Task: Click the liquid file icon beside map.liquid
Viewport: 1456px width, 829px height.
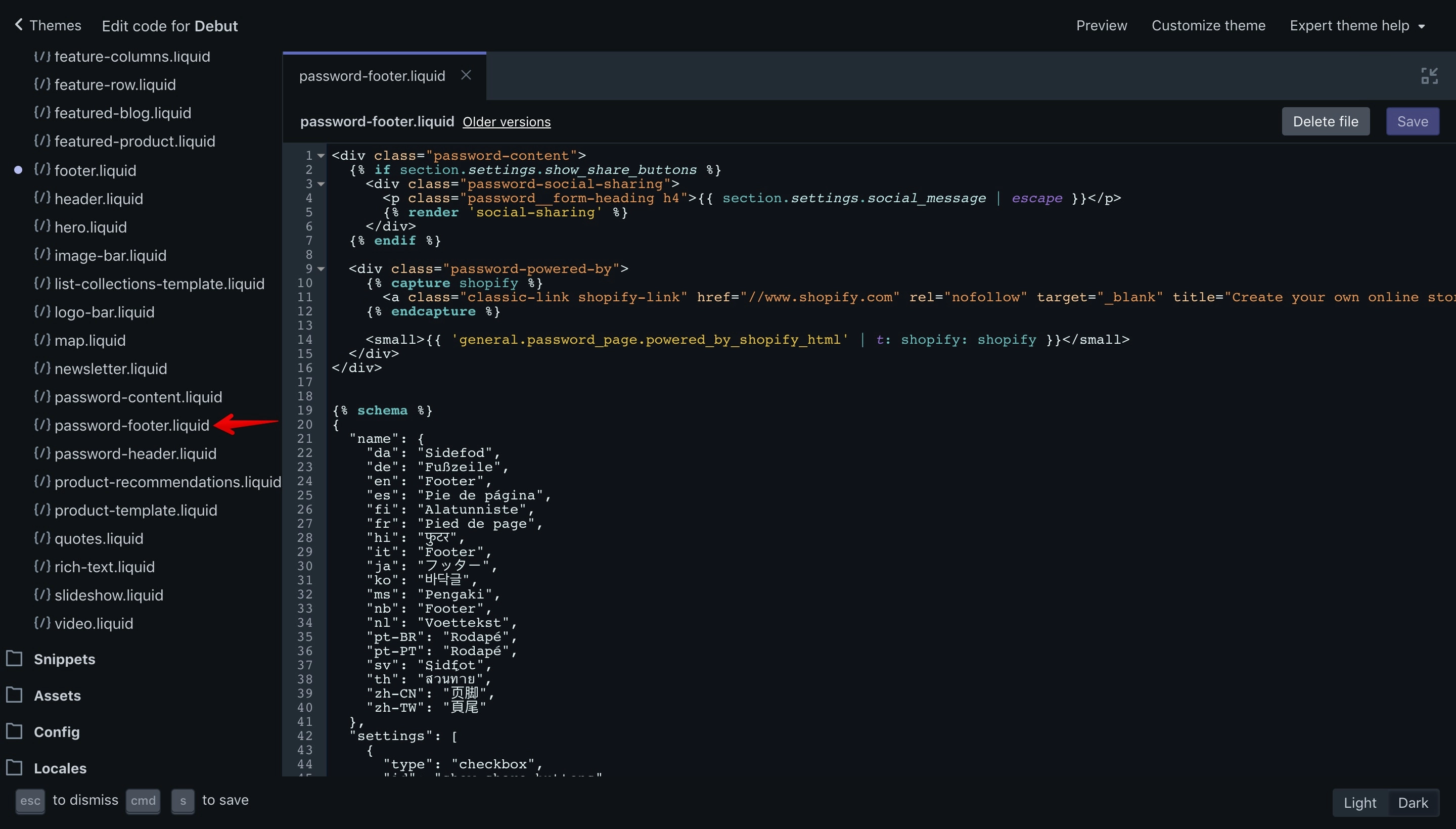Action: 42,339
